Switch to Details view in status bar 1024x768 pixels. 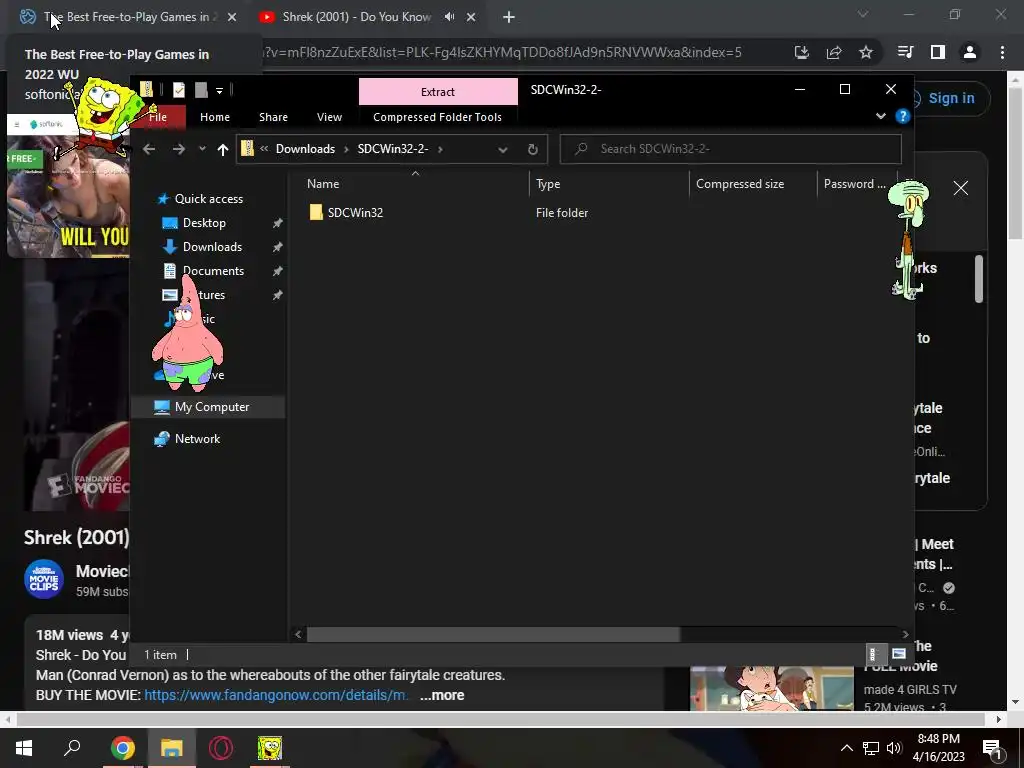(x=875, y=654)
